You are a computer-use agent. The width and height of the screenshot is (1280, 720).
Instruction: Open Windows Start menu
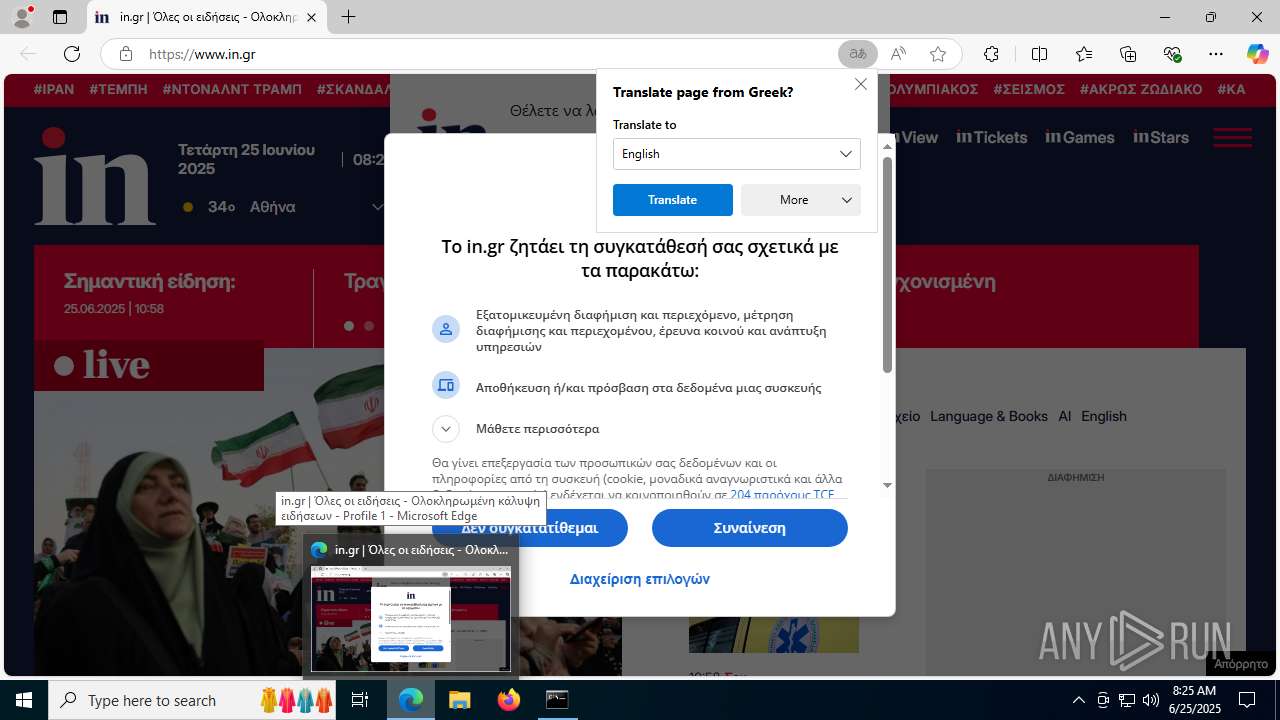[24, 700]
